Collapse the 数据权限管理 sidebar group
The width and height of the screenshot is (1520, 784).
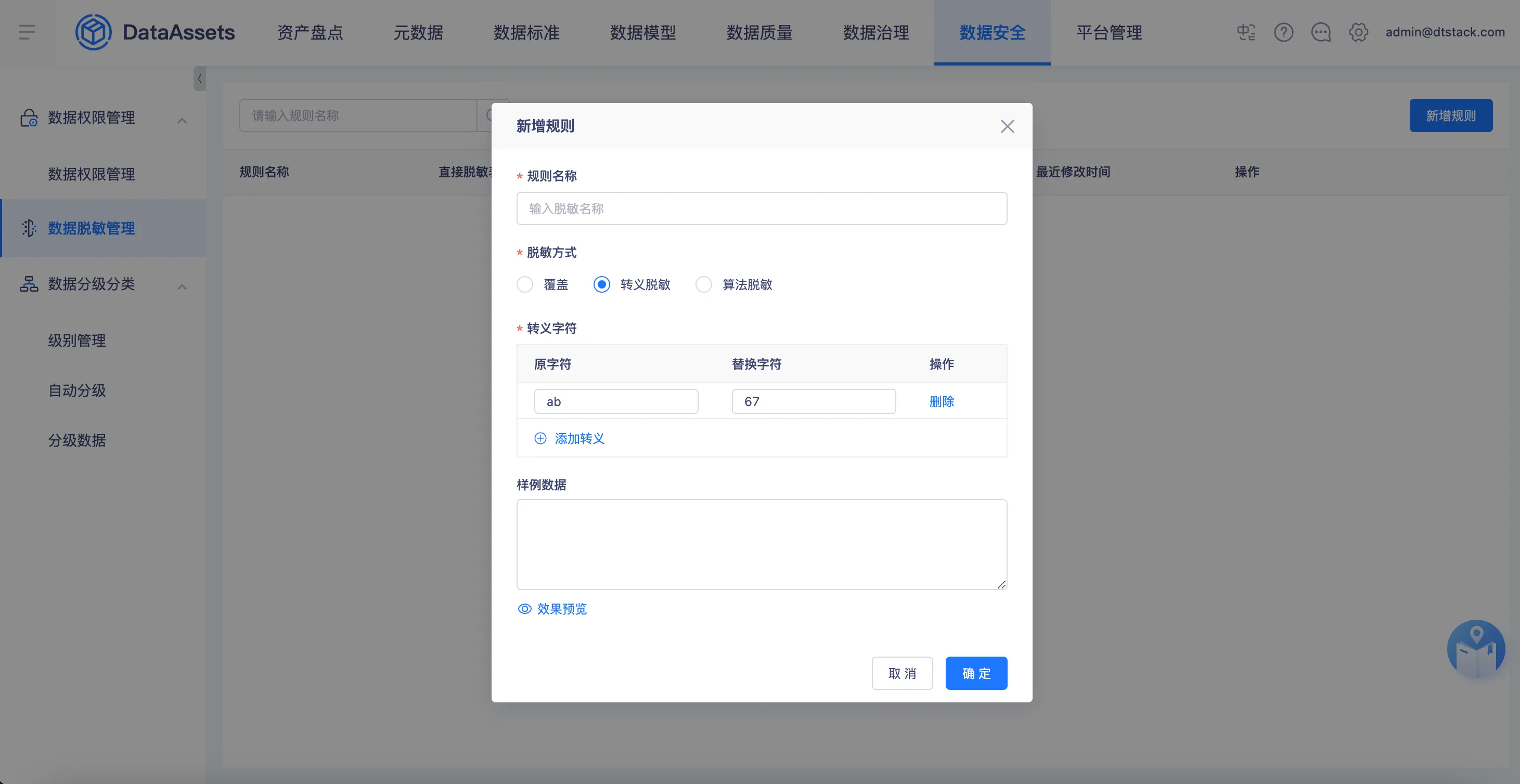(x=182, y=120)
